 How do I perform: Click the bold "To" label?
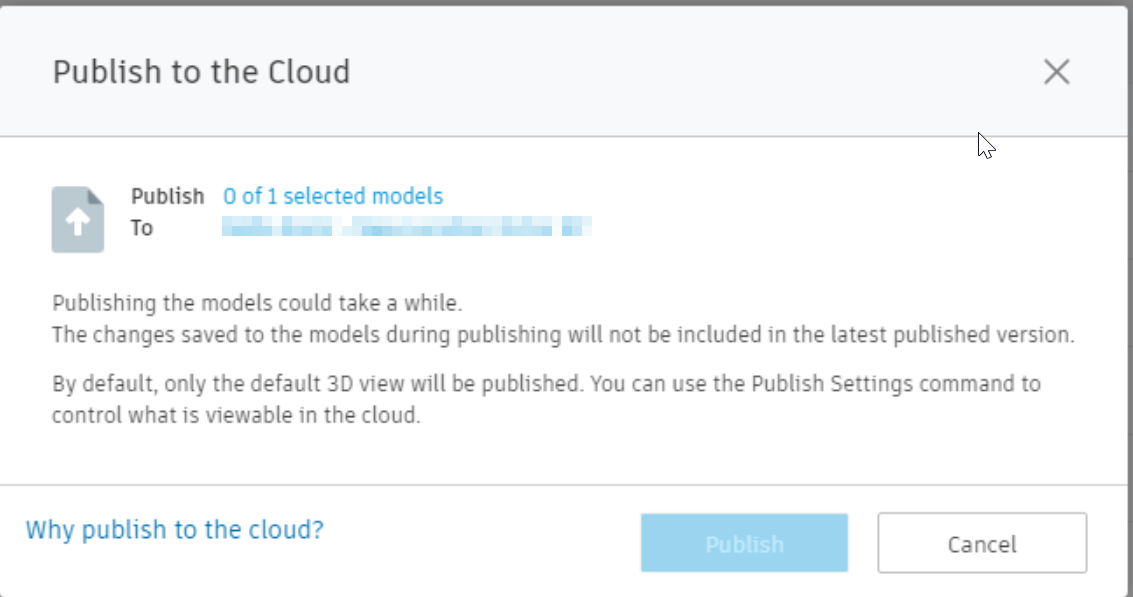pos(142,228)
